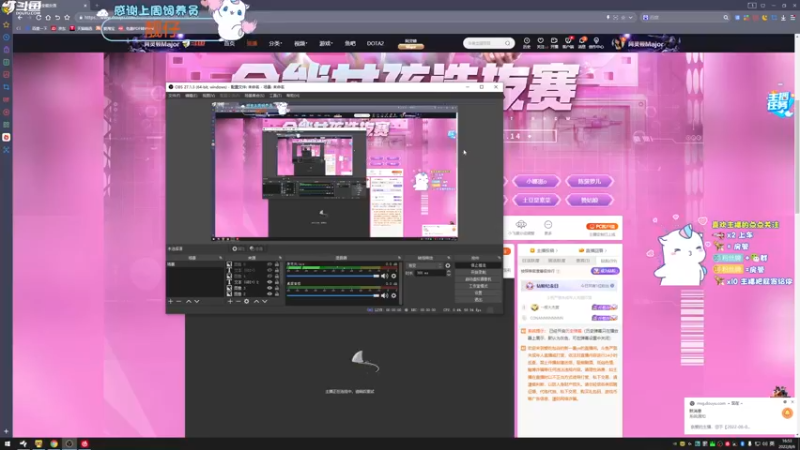
Task: Bookmark page using star icon near the address bar
Action: pyautogui.click(x=67, y=17)
